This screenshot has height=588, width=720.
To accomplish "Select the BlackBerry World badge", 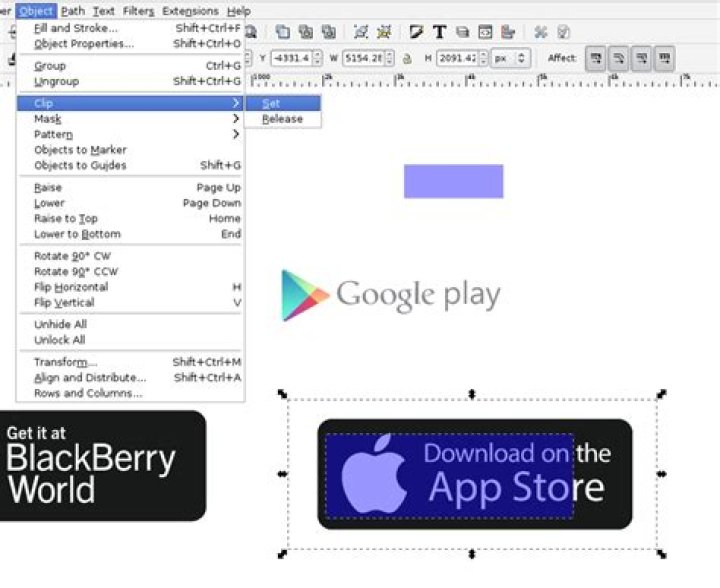I will (x=102, y=466).
